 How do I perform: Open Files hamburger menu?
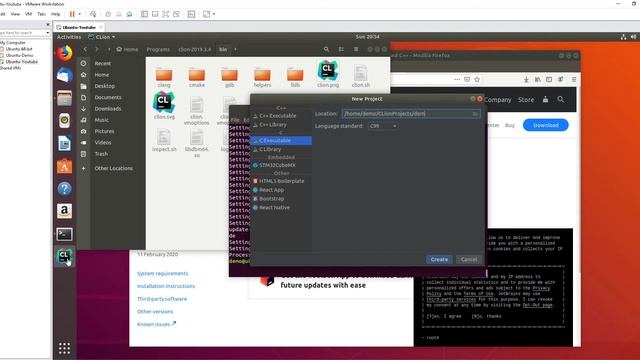tap(356, 49)
